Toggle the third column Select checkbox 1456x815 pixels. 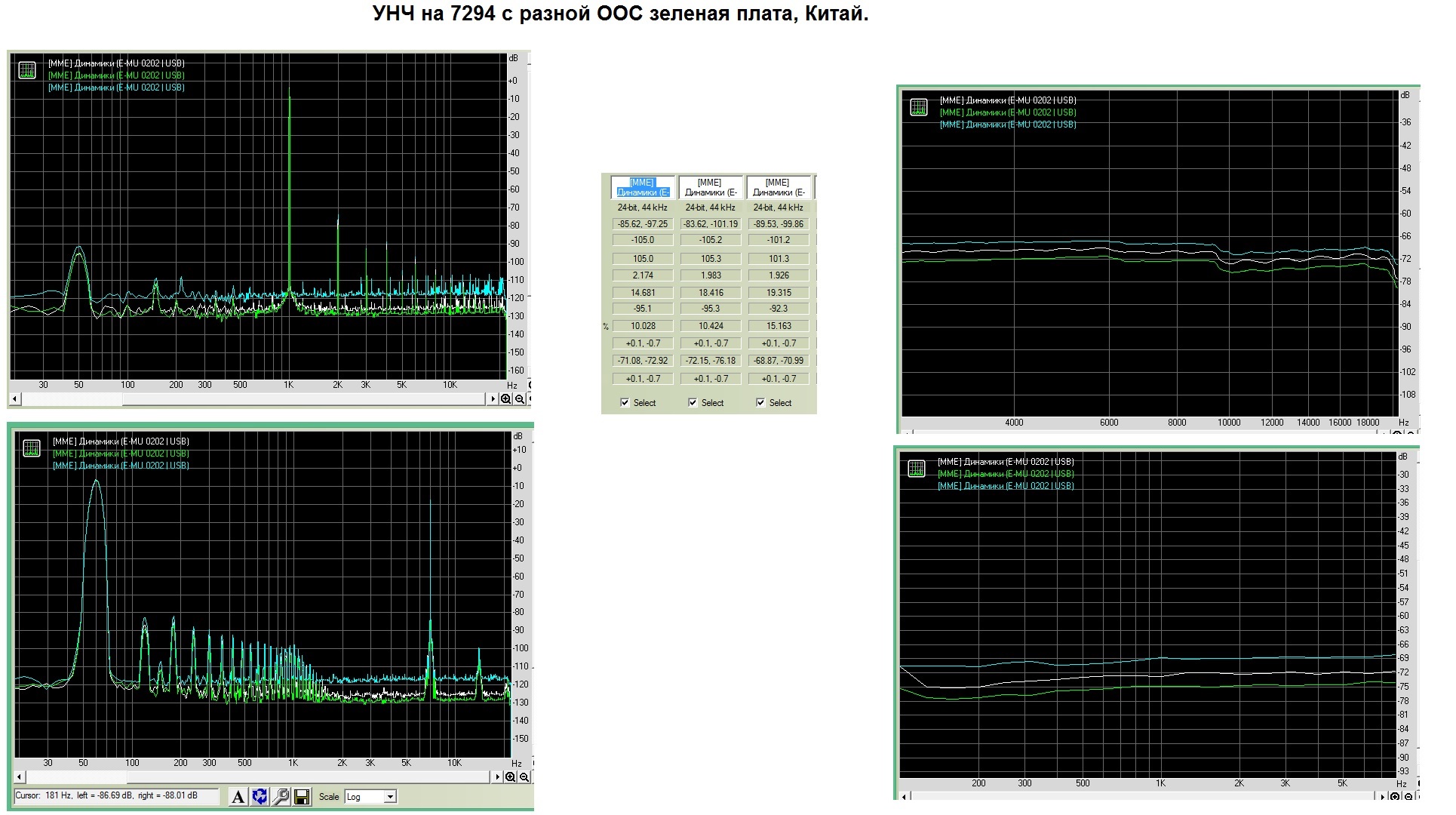click(760, 403)
